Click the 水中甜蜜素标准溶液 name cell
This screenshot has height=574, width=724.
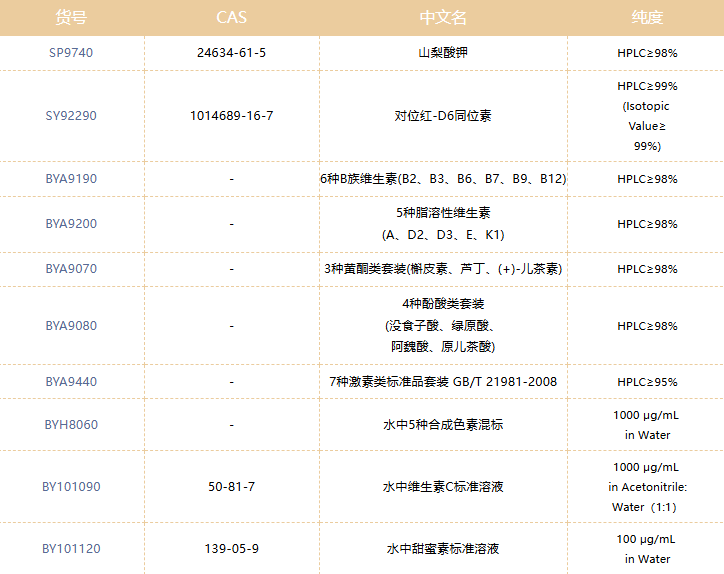click(443, 549)
